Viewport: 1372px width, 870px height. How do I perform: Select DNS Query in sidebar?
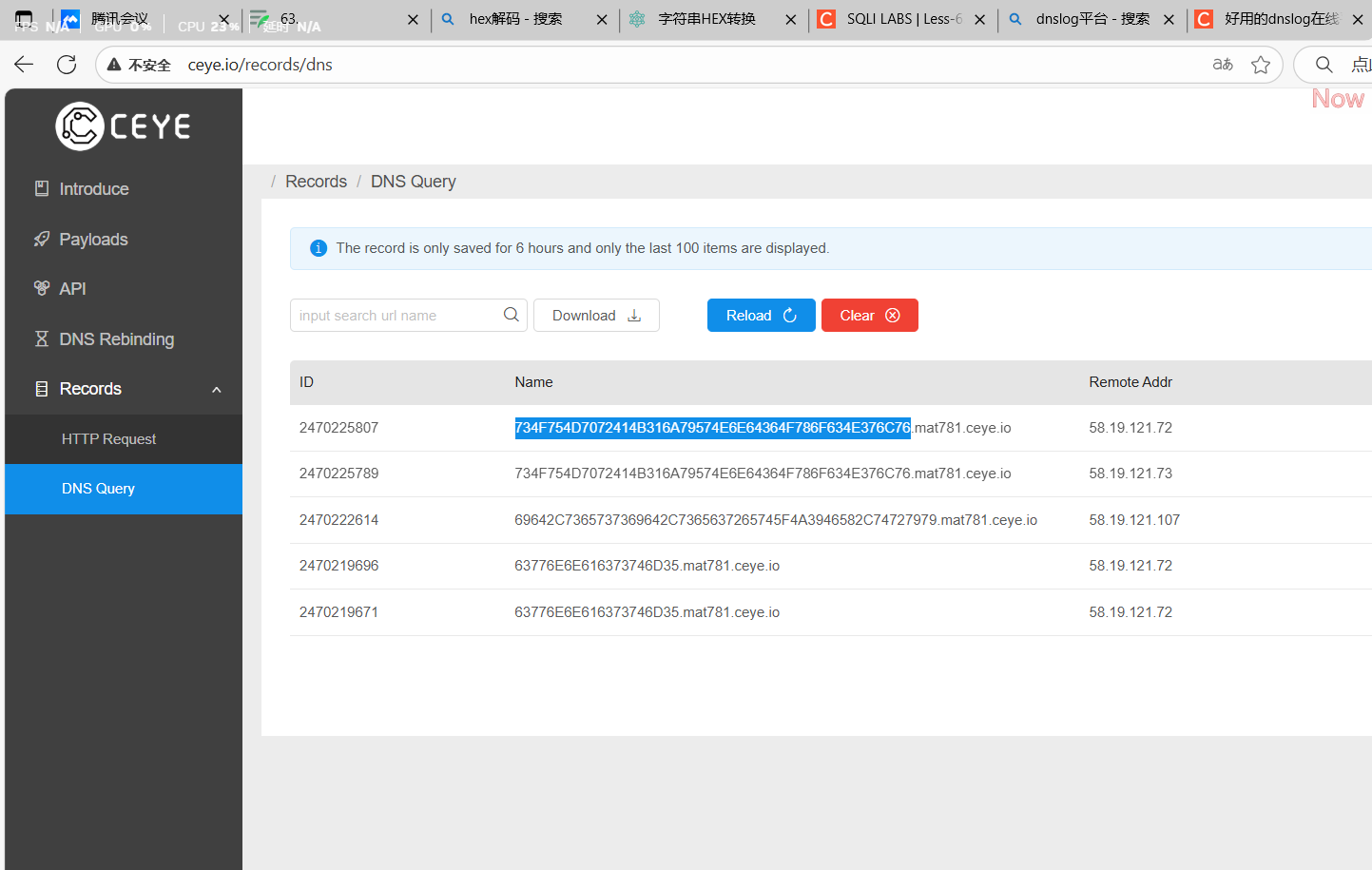[124, 489]
